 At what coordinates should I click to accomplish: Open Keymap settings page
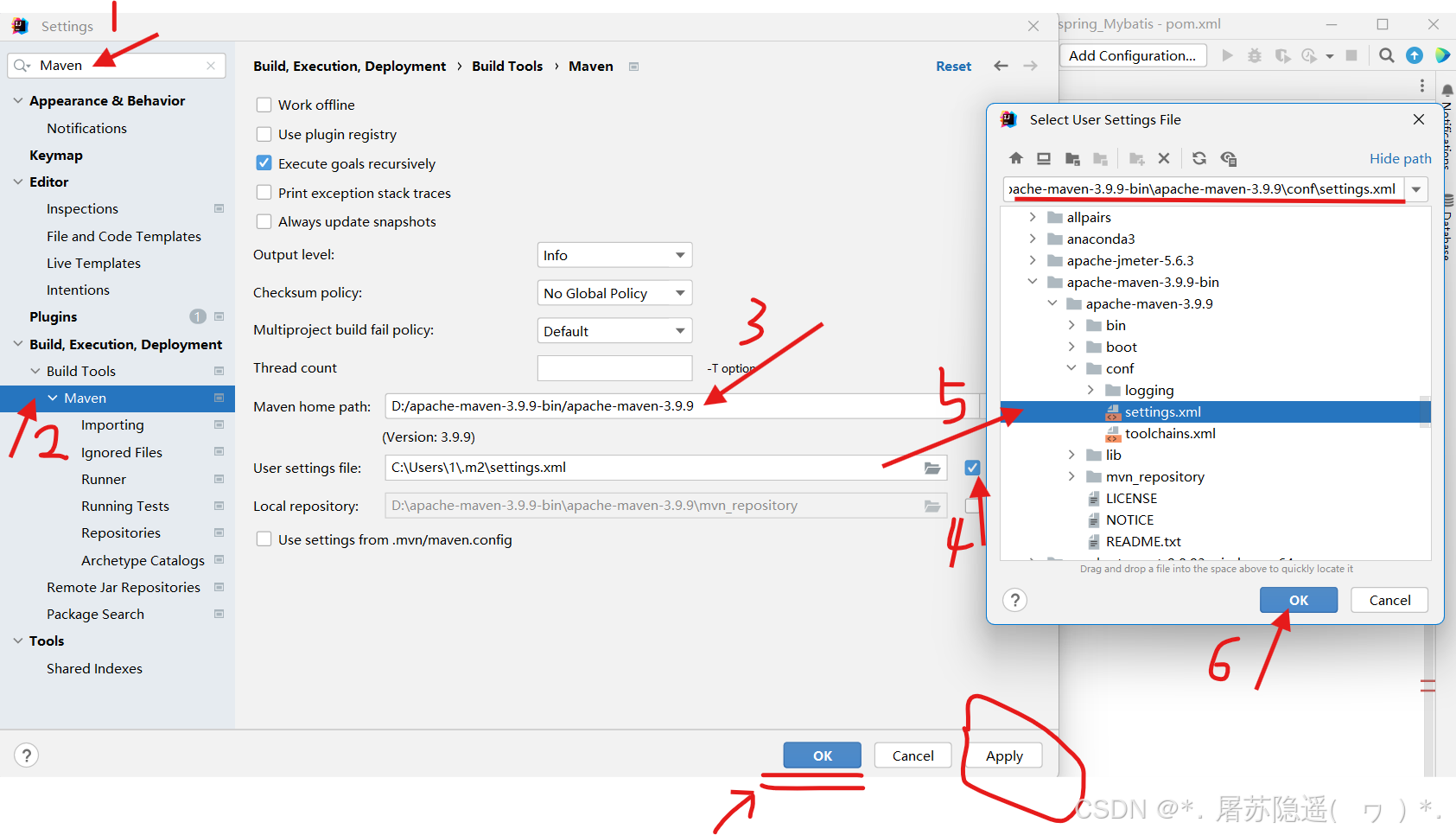(56, 156)
